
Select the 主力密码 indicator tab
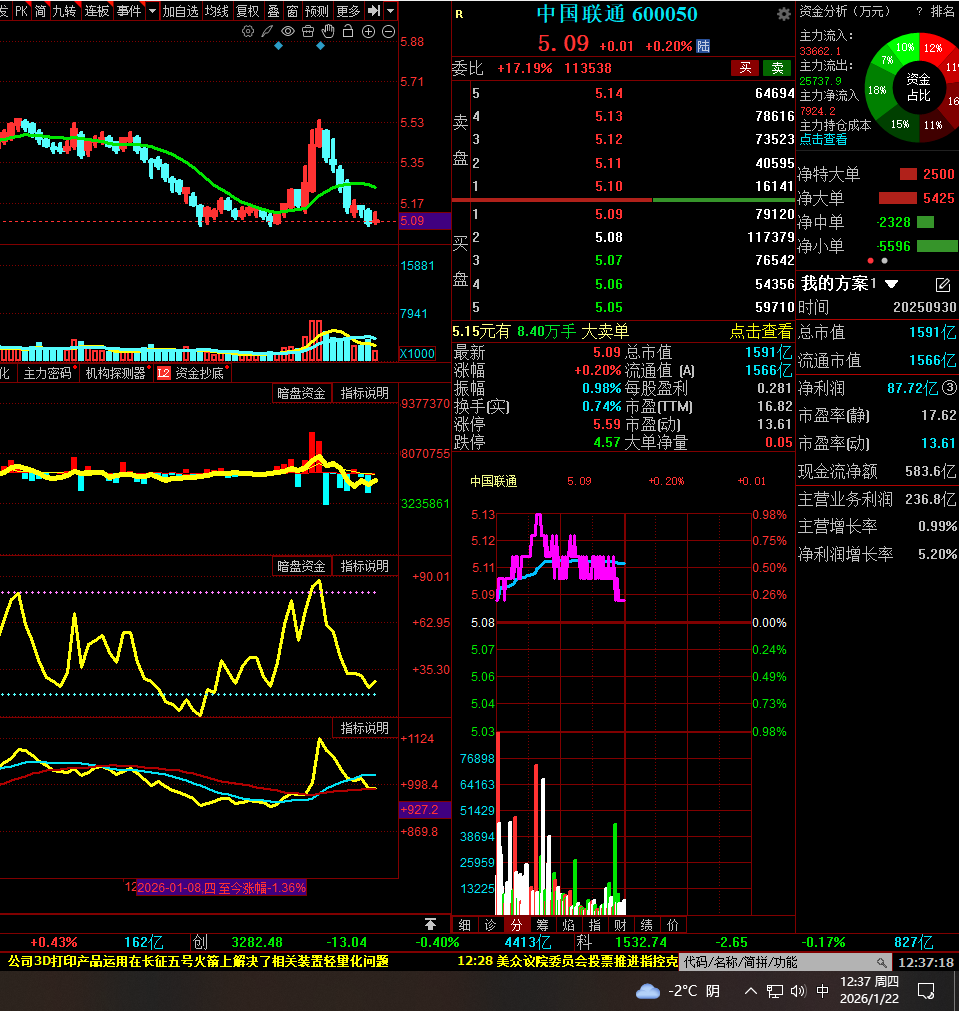pos(48,373)
